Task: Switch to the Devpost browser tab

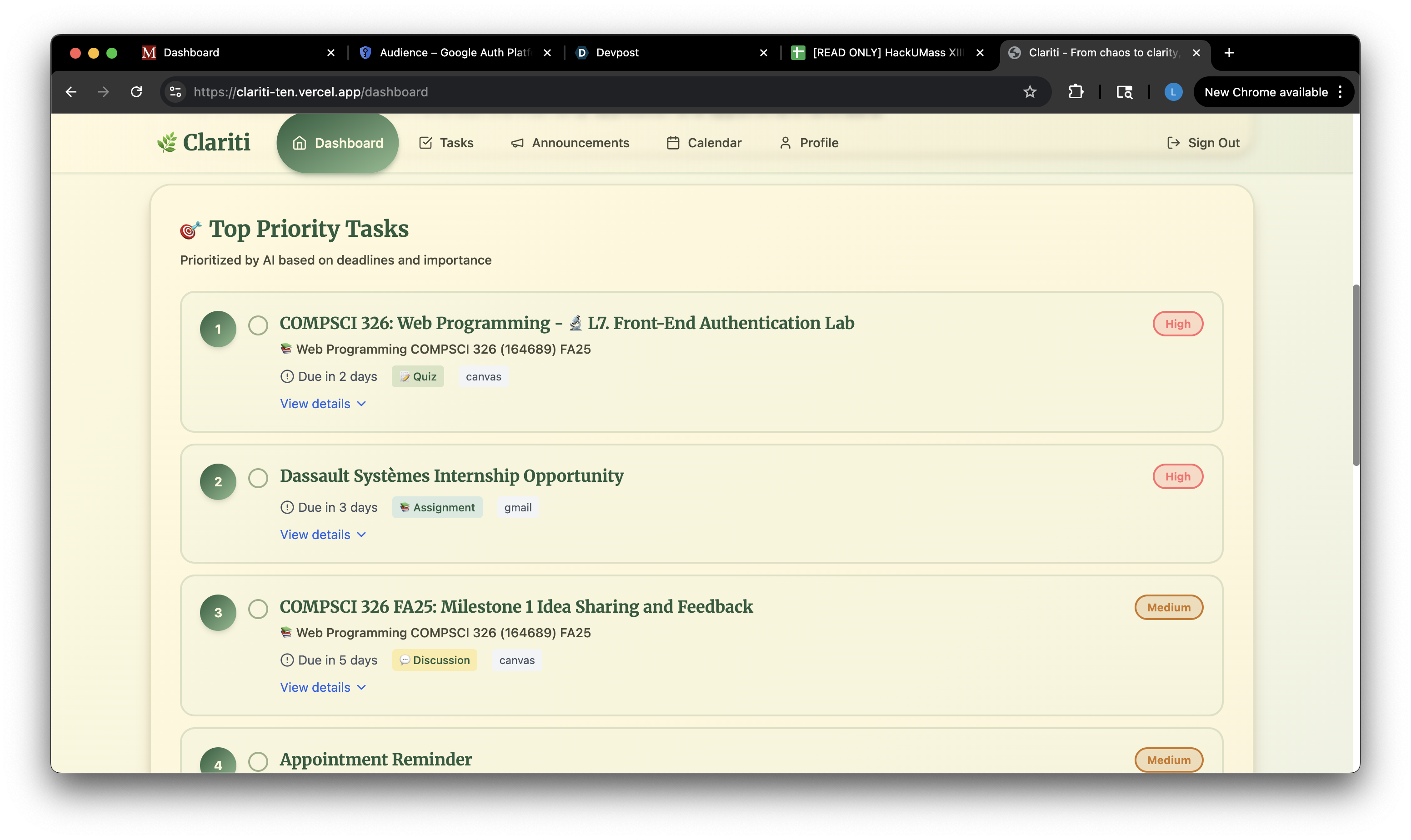Action: [617, 53]
